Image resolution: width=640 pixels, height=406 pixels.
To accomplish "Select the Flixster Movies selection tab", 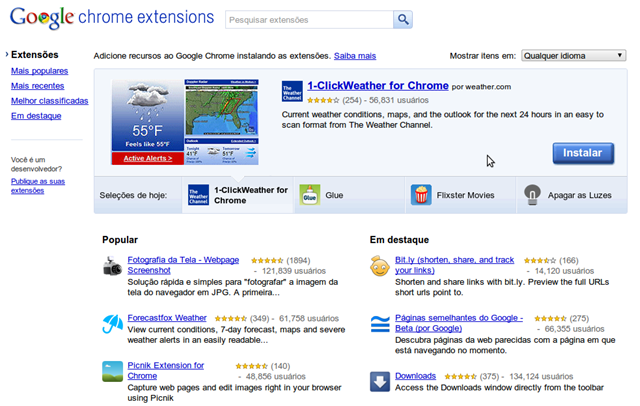I will pyautogui.click(x=460, y=195).
